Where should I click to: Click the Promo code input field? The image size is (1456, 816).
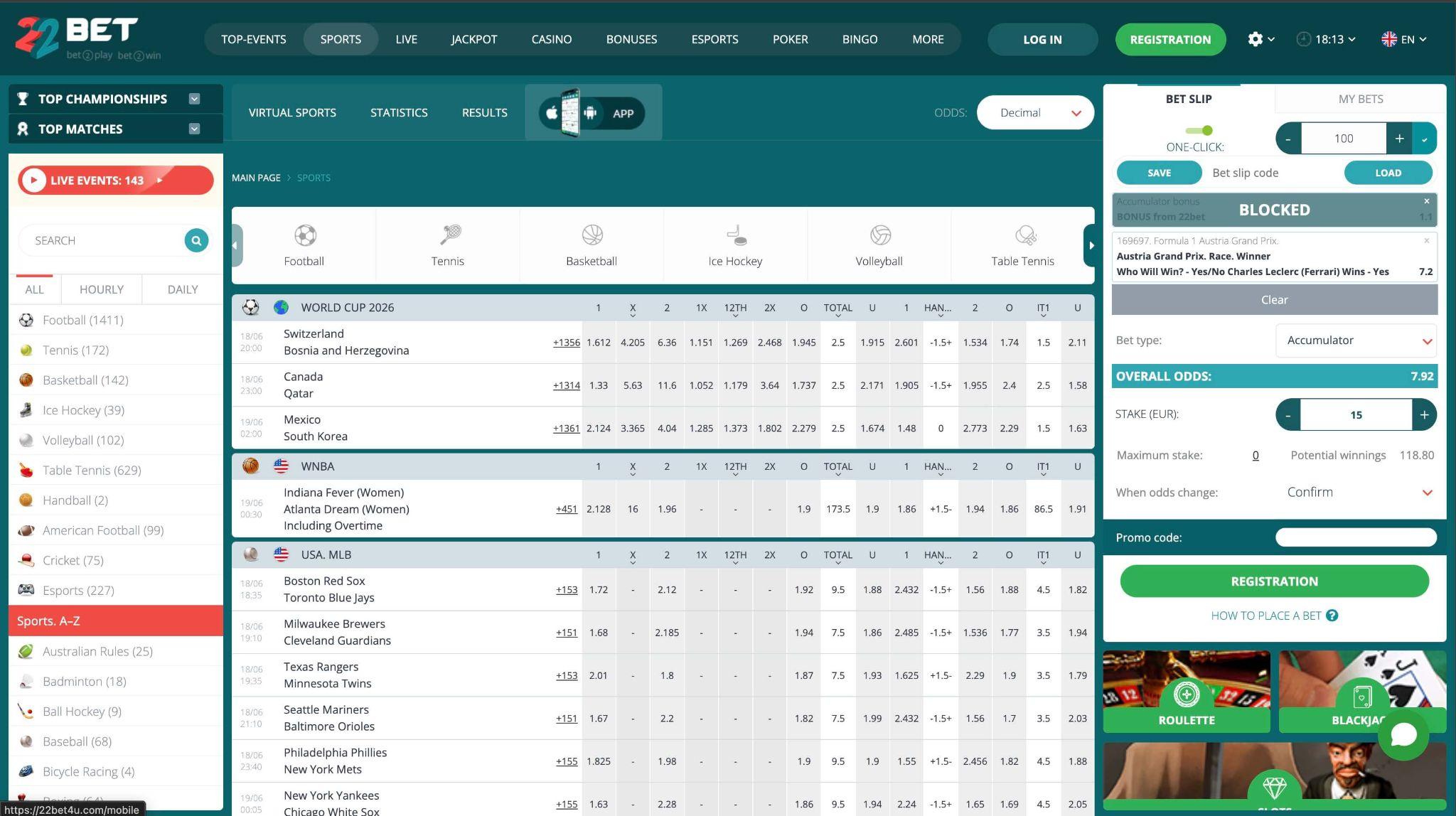[1356, 537]
